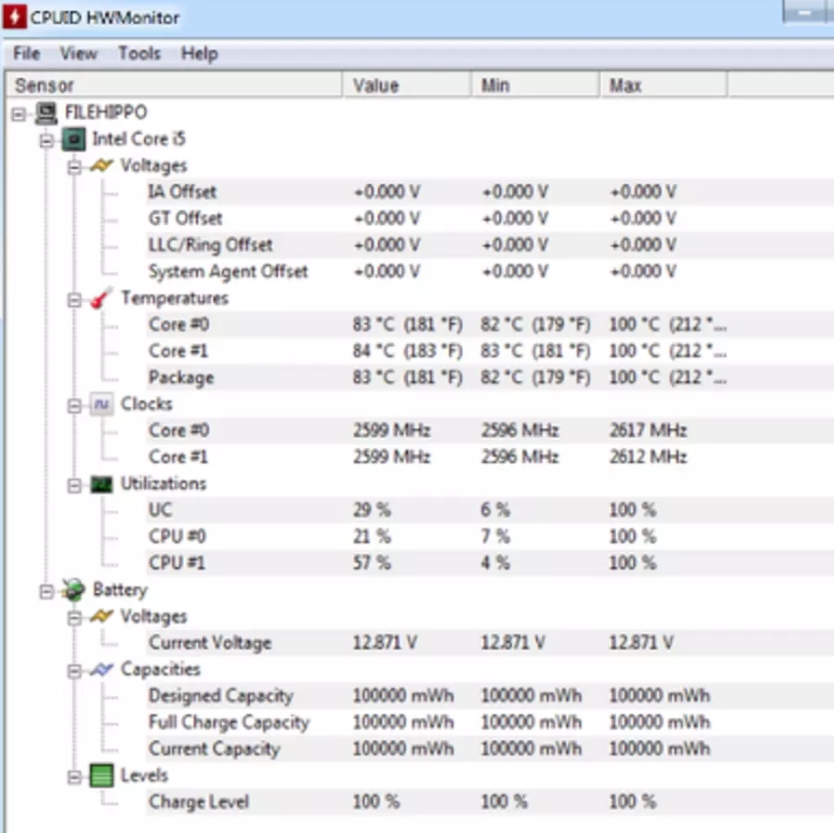Select the System Agent Offset row
The image size is (834, 833).
pos(489,272)
